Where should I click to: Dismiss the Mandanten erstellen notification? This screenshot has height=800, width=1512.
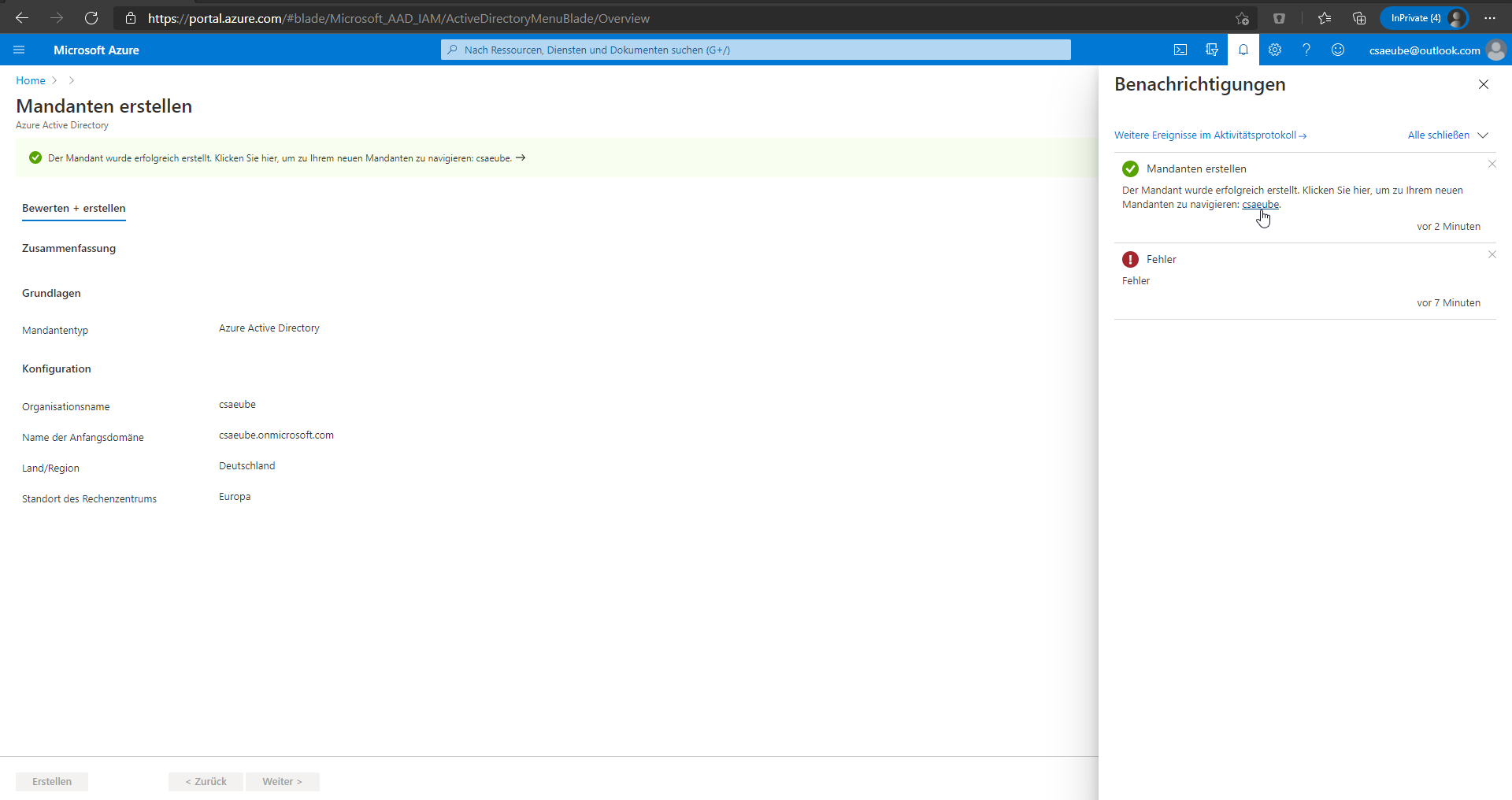point(1492,164)
